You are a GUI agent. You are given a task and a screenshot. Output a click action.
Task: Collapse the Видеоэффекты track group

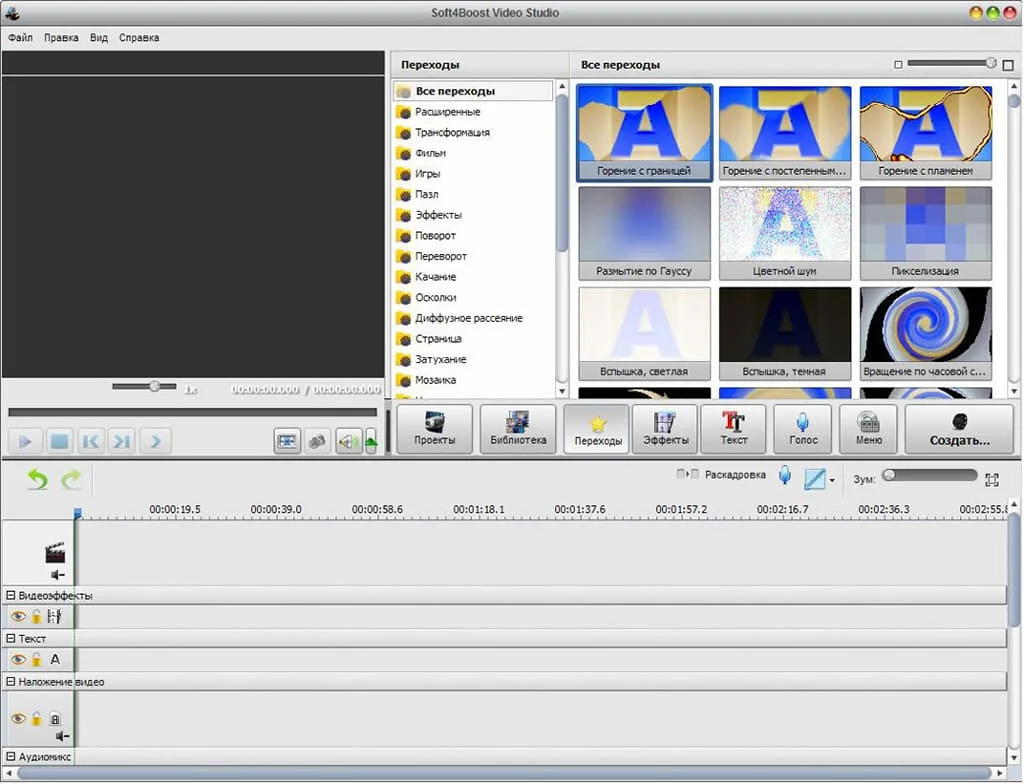pyautogui.click(x=11, y=596)
